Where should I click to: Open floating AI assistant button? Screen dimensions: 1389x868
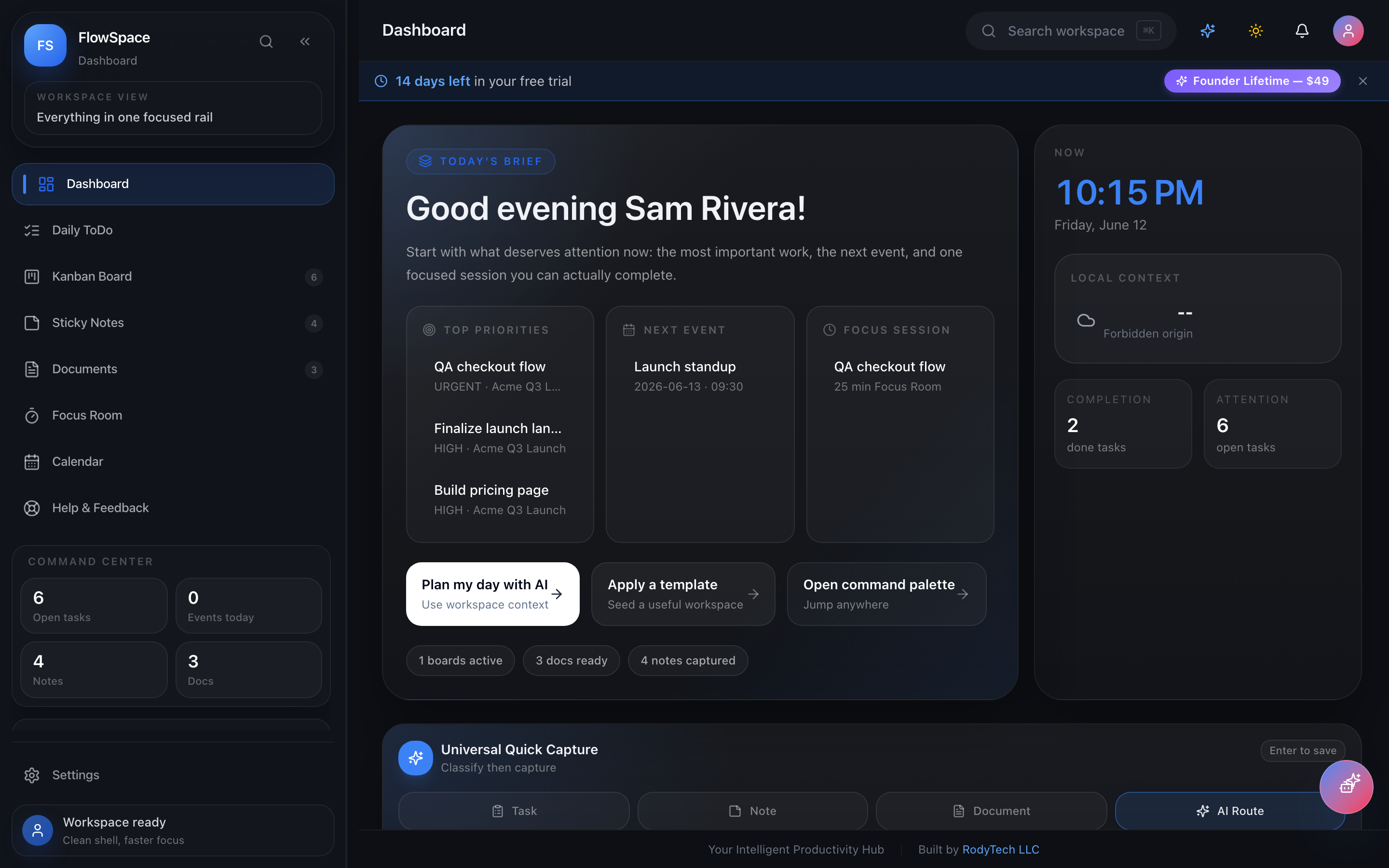[x=1346, y=787]
